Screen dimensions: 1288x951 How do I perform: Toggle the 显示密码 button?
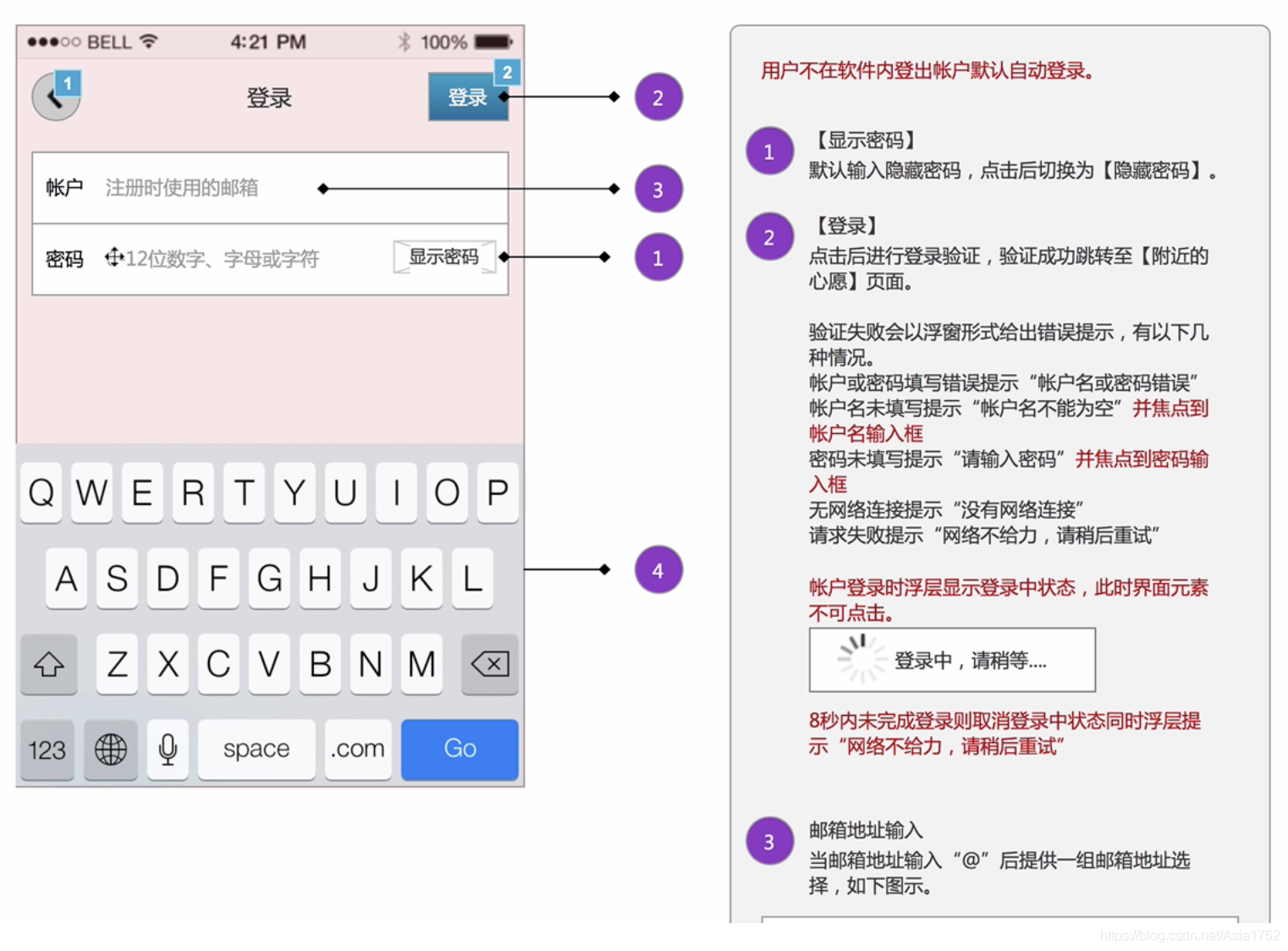(444, 257)
